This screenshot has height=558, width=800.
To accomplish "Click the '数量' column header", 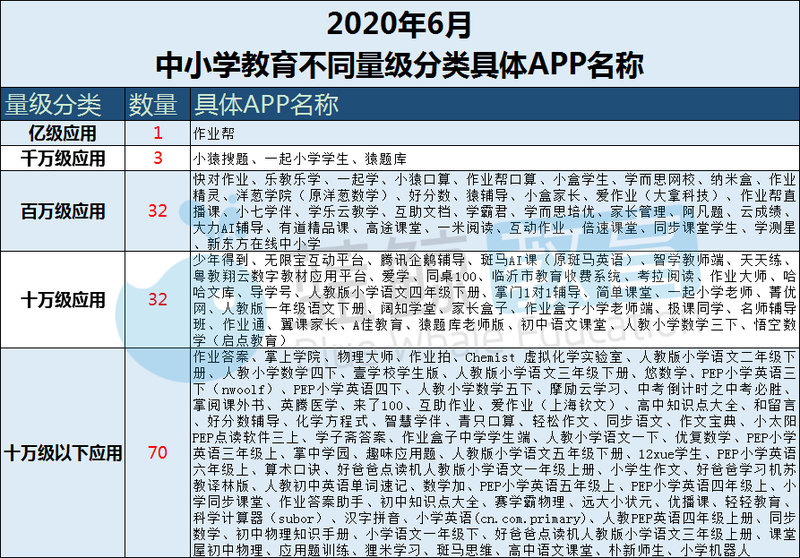I will pos(153,105).
